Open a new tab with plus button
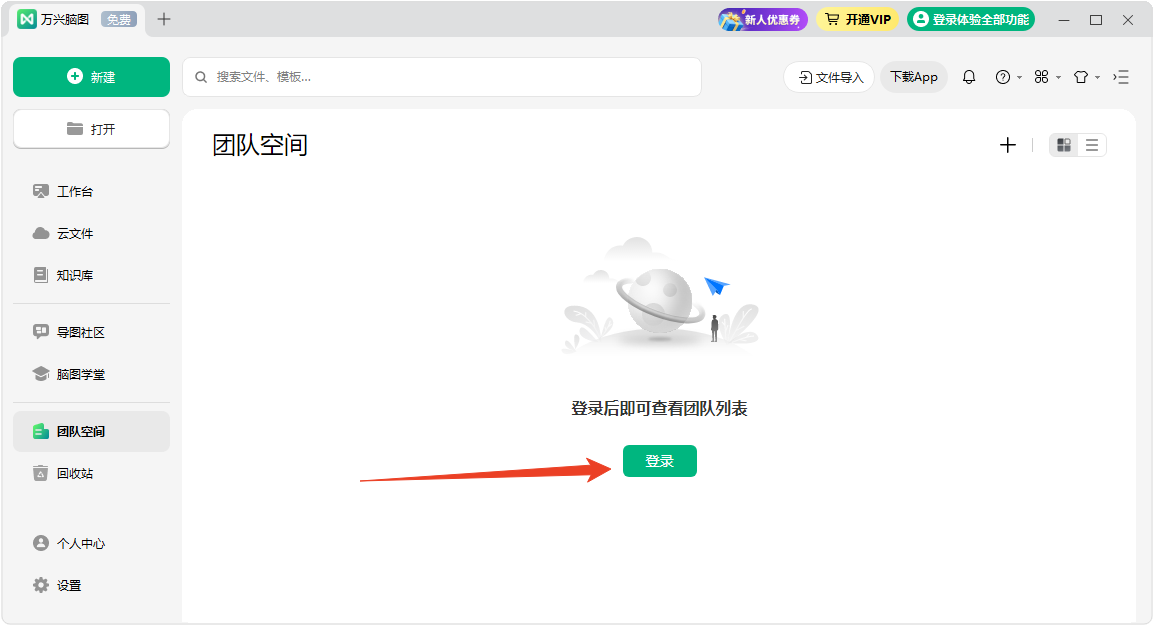This screenshot has width=1154, height=626. tap(164, 19)
